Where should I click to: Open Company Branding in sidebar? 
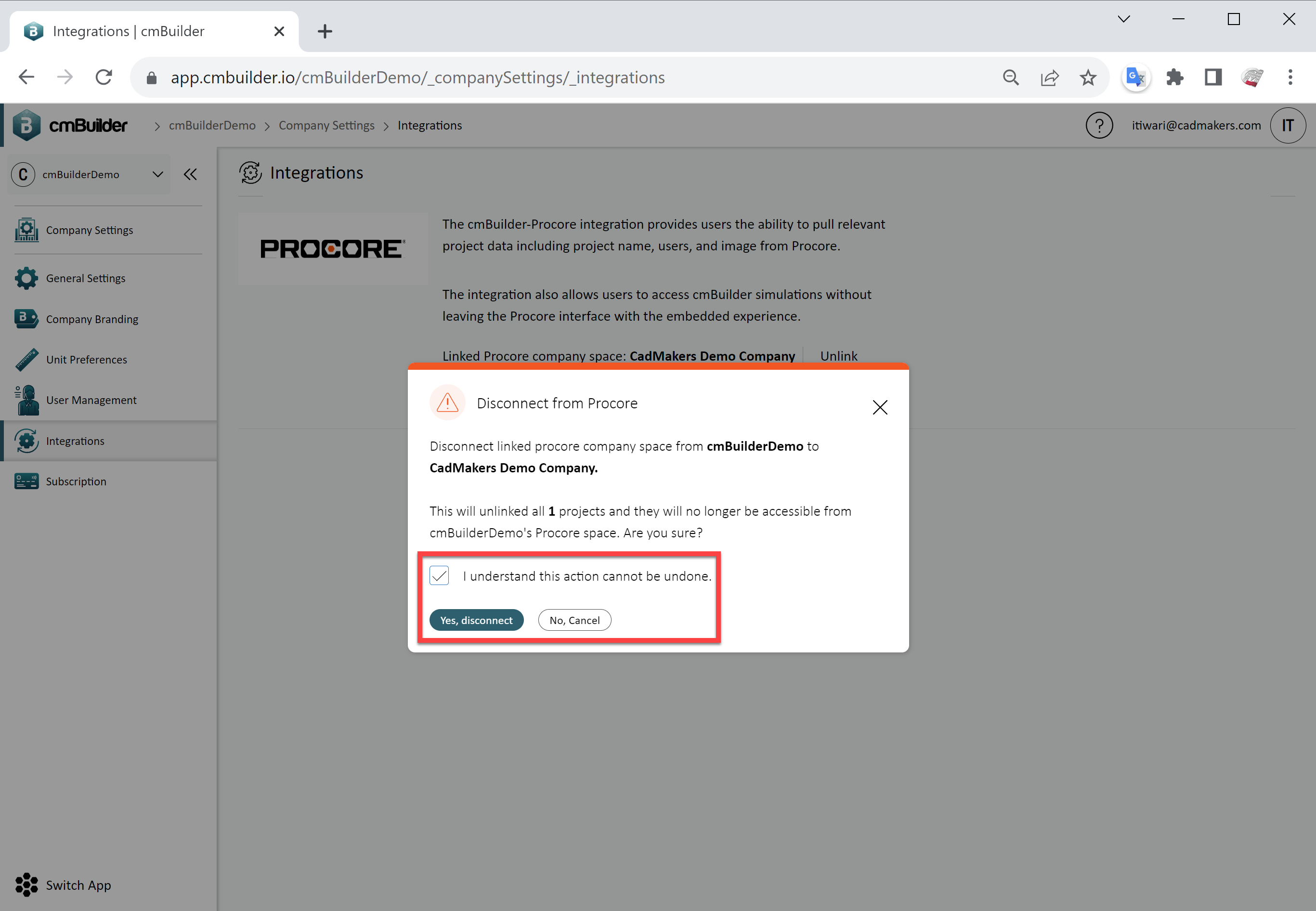pos(108,318)
